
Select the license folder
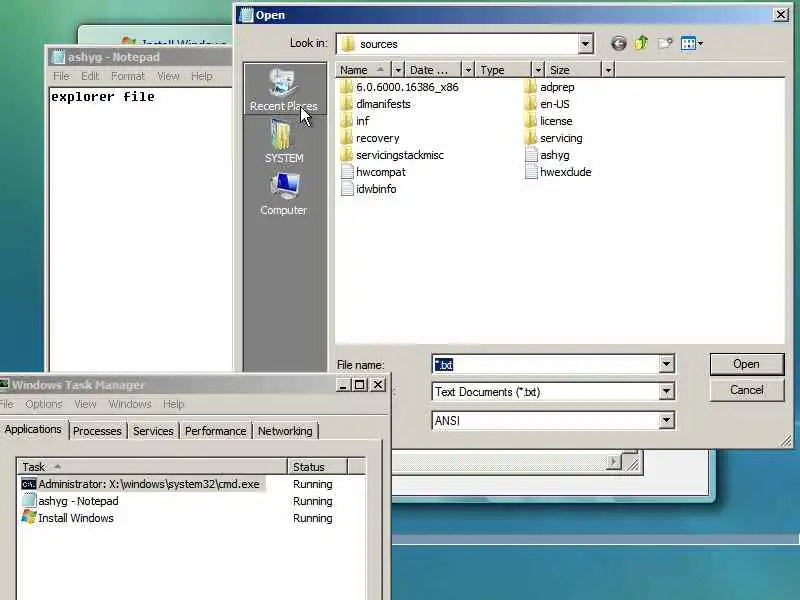click(548, 121)
